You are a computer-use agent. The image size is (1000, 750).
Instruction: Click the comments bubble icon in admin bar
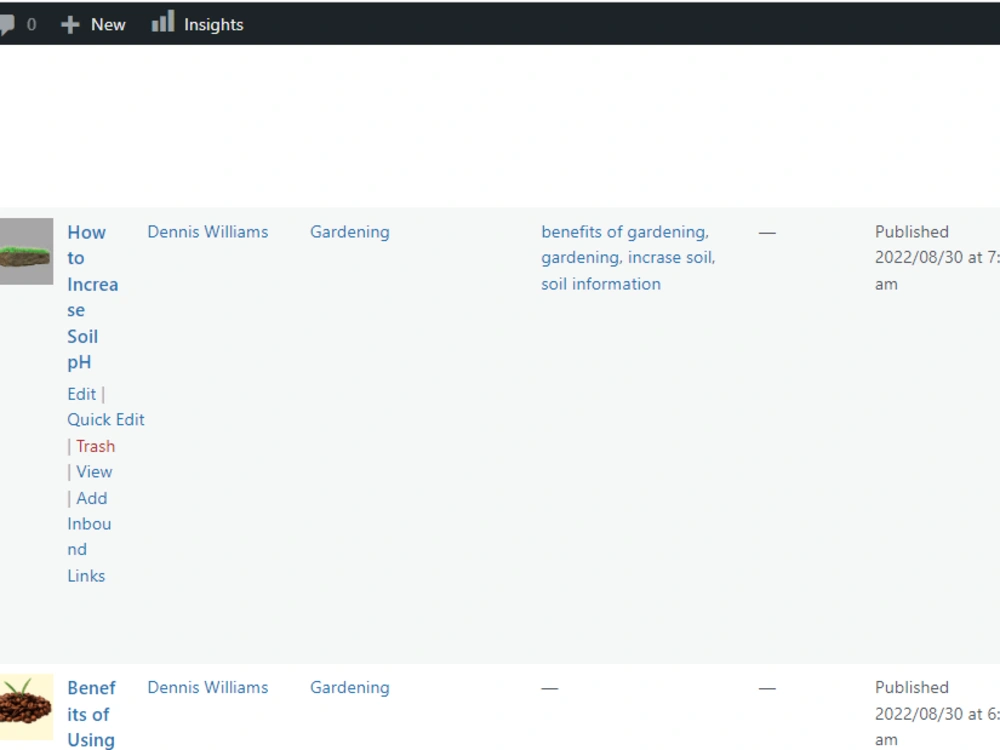(7, 25)
